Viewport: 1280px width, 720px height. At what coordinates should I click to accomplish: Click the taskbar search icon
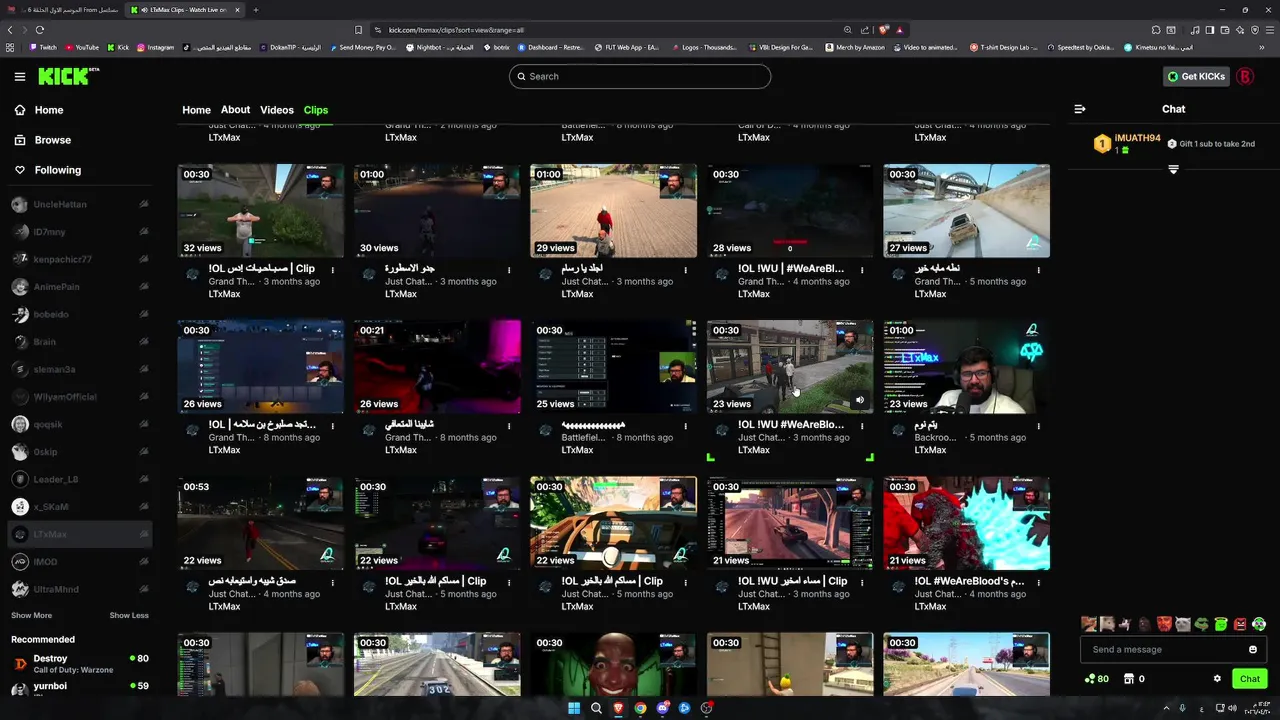(x=596, y=708)
